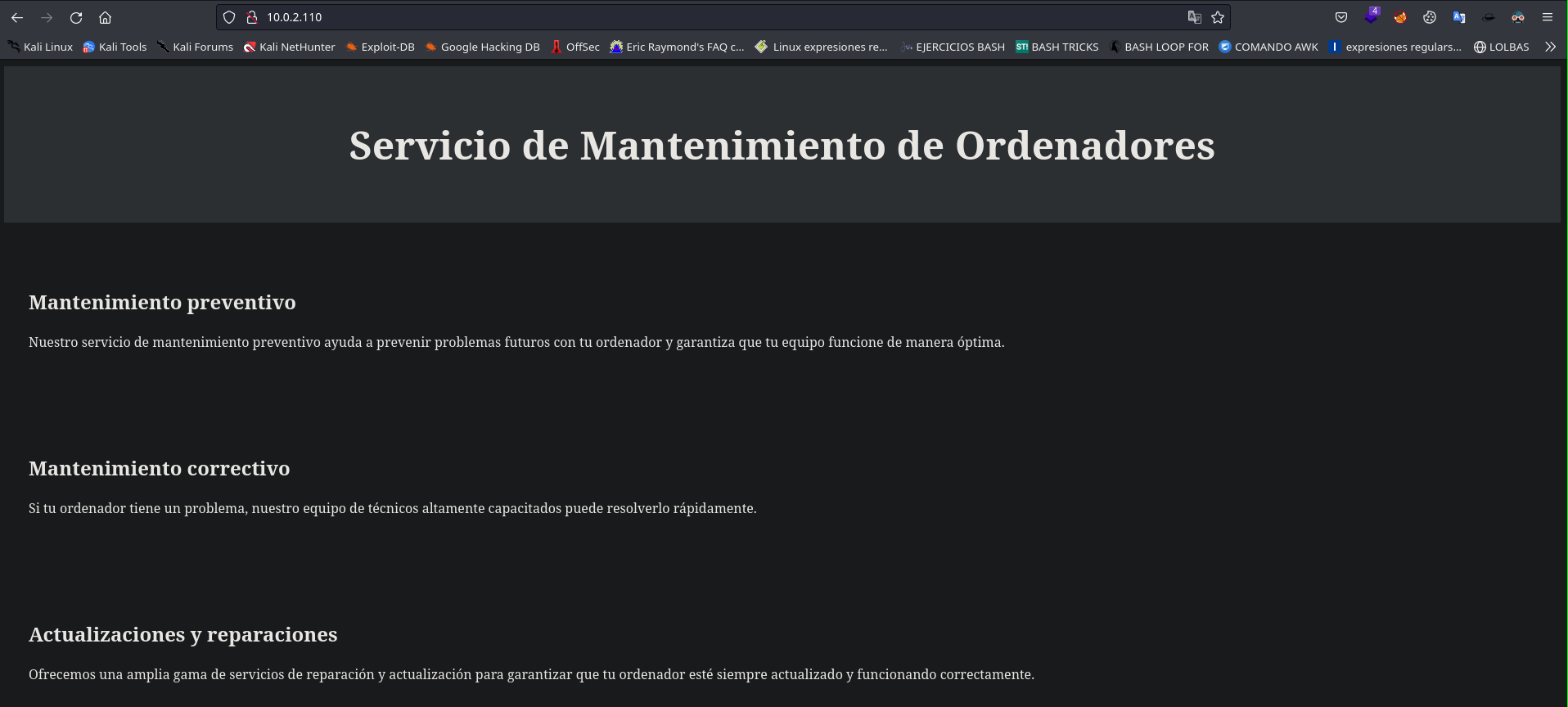The image size is (1568, 707).
Task: Open the Kali Forums bookmark
Action: click(x=196, y=47)
